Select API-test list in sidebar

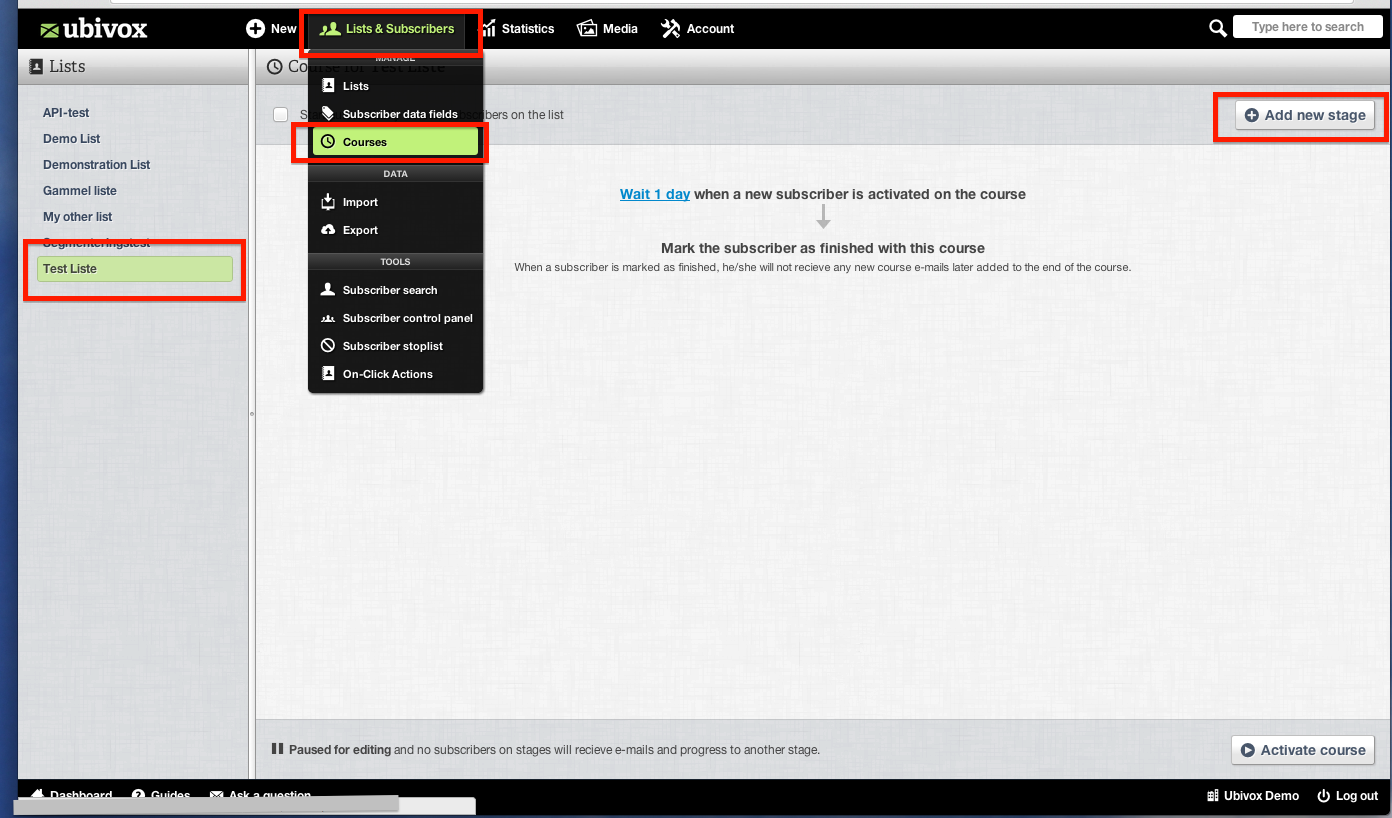(66, 113)
